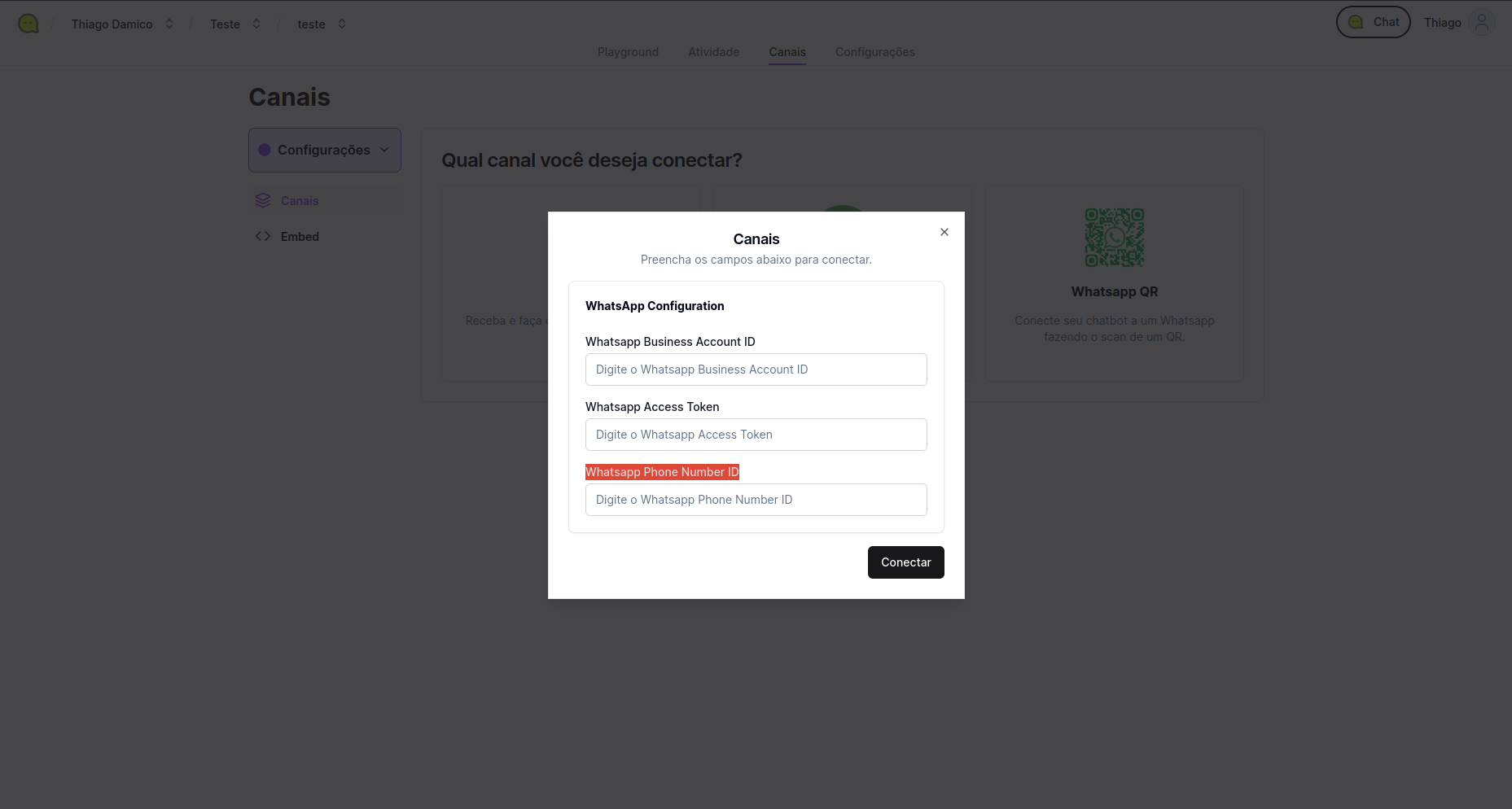Select the Whatsapp Phone Number ID input
Screen dimensions: 1512x809
click(x=756, y=500)
